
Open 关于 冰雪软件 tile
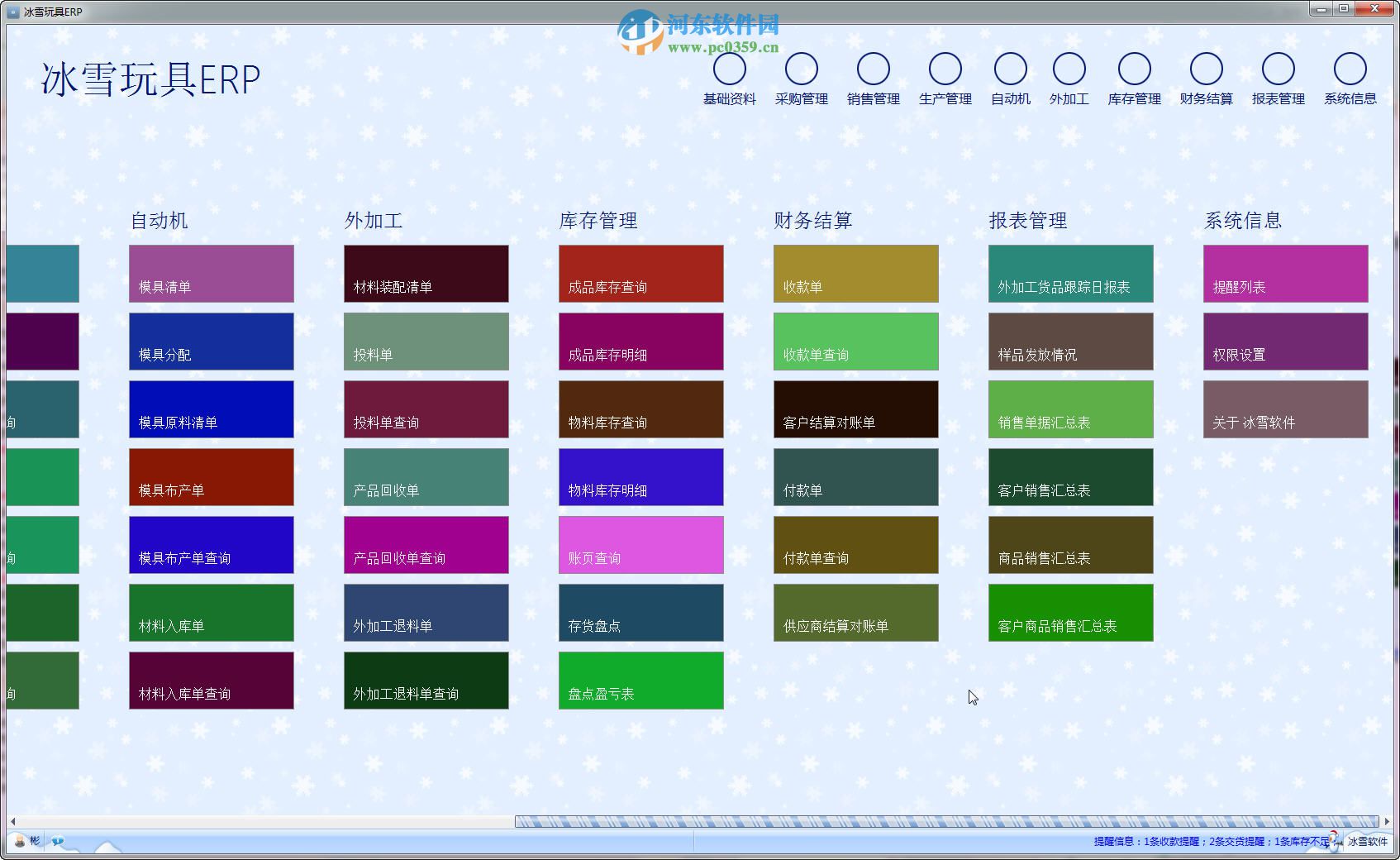1286,409
